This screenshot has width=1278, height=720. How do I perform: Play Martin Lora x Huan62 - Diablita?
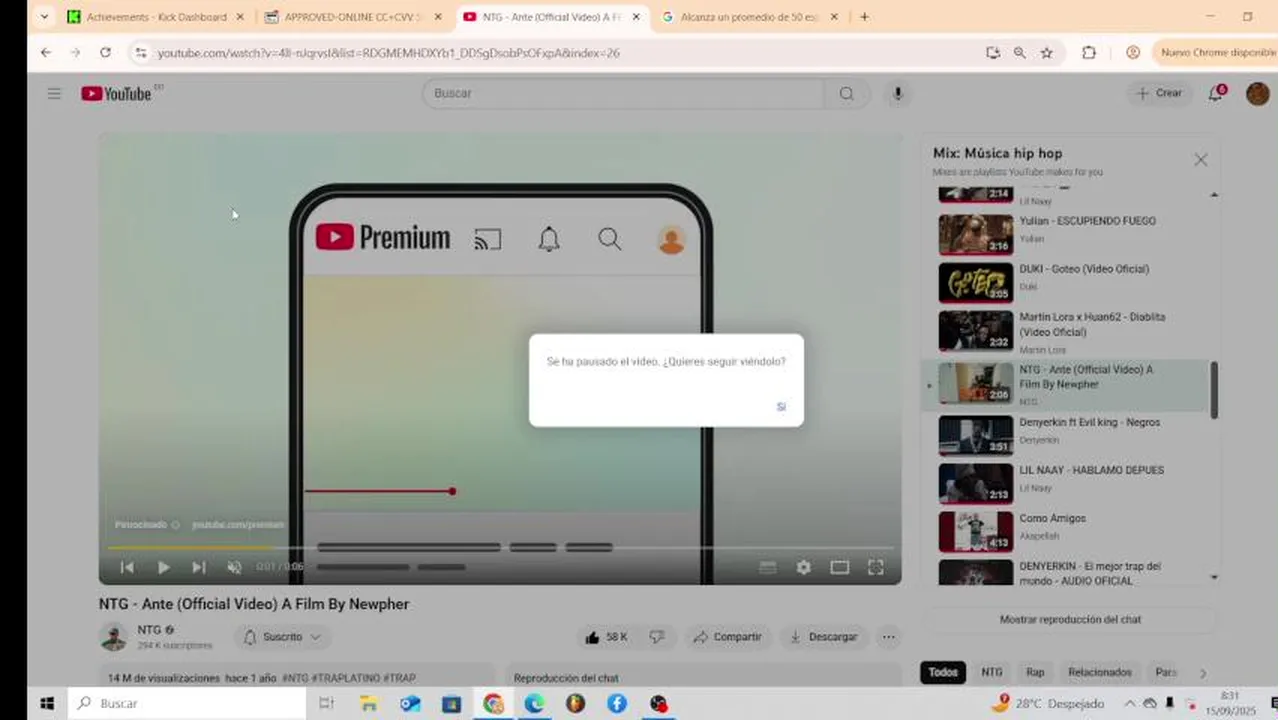[x=1066, y=332]
